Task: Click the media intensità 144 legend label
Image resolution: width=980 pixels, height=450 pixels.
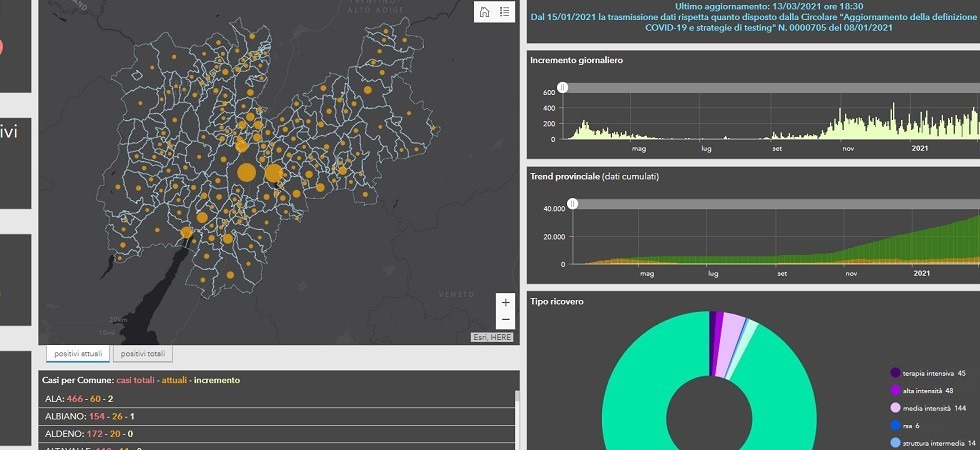Action: point(934,408)
